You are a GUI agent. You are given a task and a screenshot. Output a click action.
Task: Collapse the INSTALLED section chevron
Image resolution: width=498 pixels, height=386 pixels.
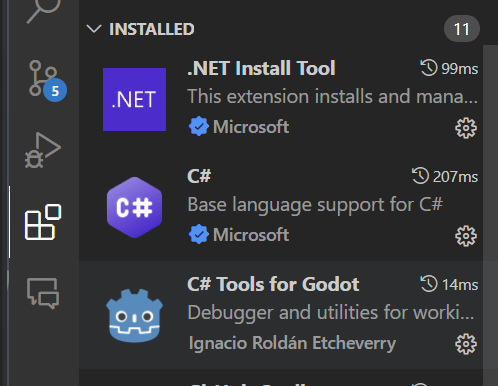[x=94, y=29]
